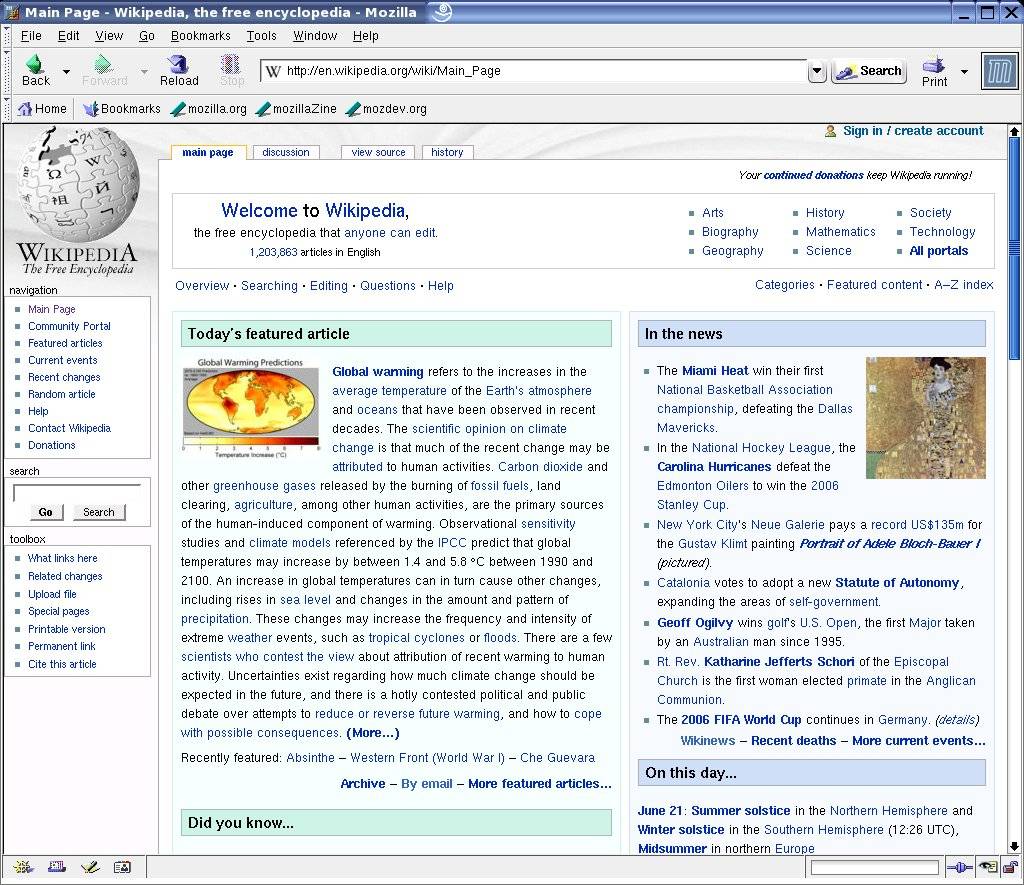The height and width of the screenshot is (885, 1024).
Task: Open the mozdev.org bookmark
Action: pos(386,109)
